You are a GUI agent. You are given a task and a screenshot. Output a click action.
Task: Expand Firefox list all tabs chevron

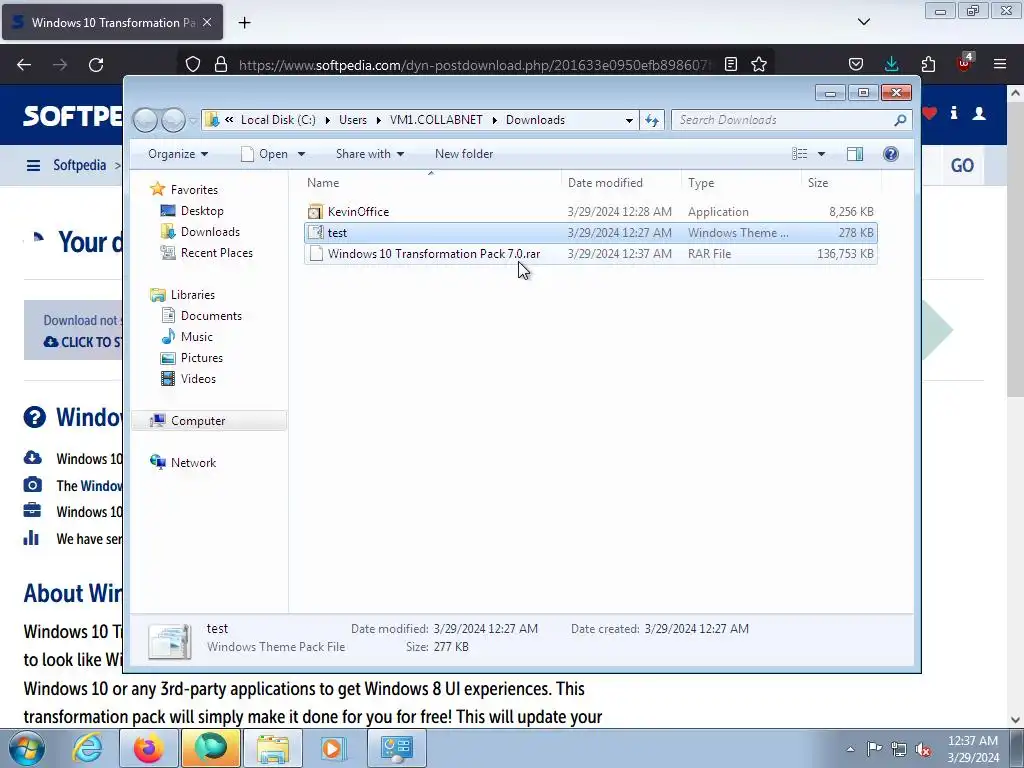coord(863,22)
